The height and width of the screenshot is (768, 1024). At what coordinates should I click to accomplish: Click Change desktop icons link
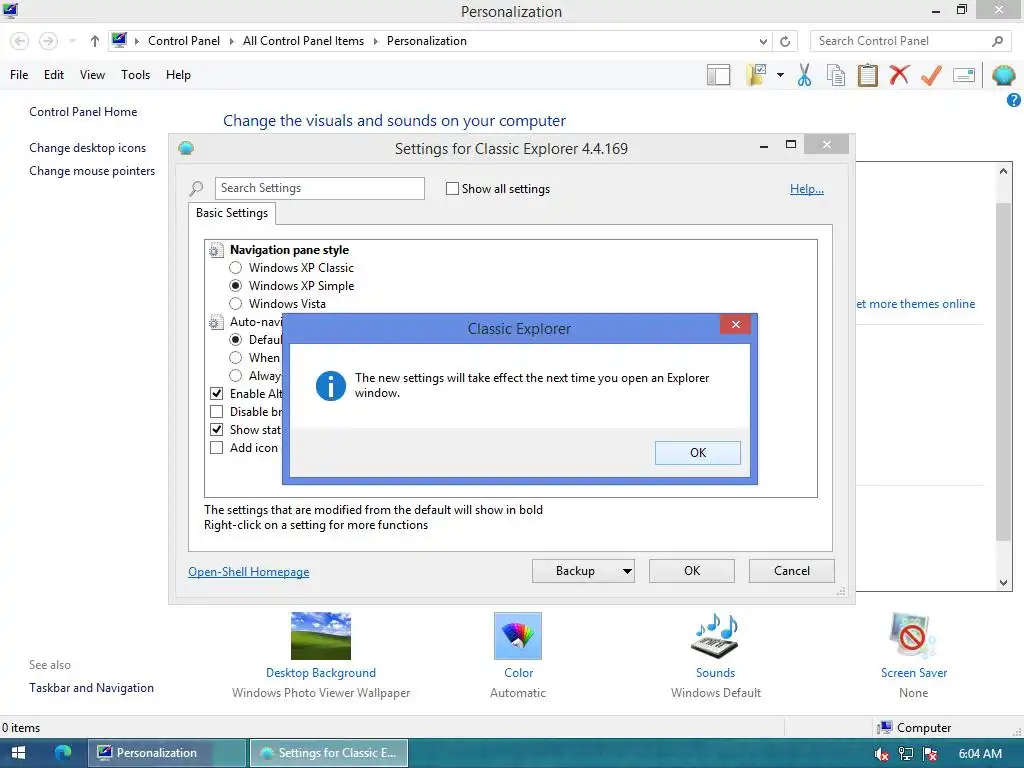click(88, 148)
